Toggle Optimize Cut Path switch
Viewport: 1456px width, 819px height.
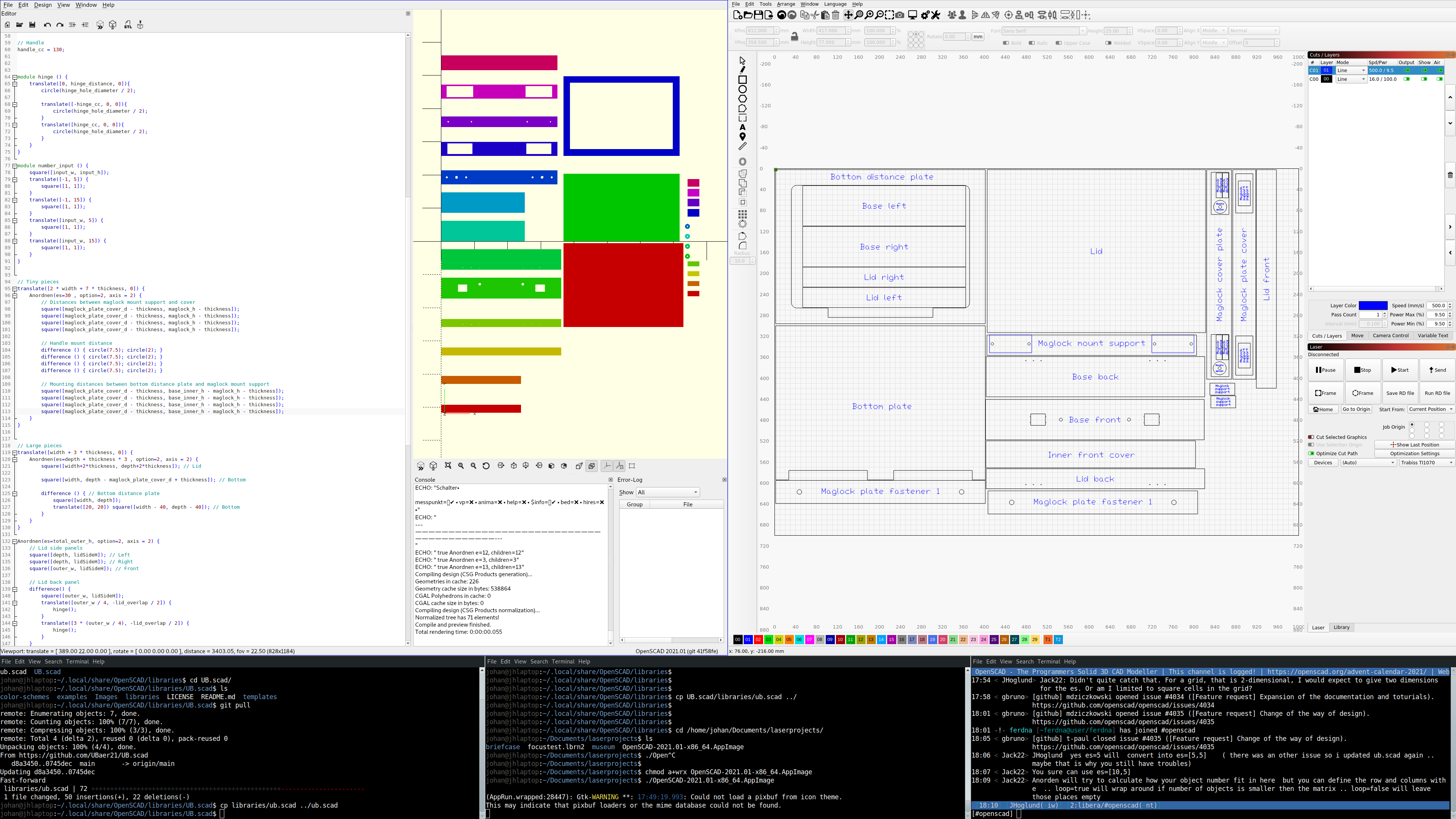[x=1311, y=453]
